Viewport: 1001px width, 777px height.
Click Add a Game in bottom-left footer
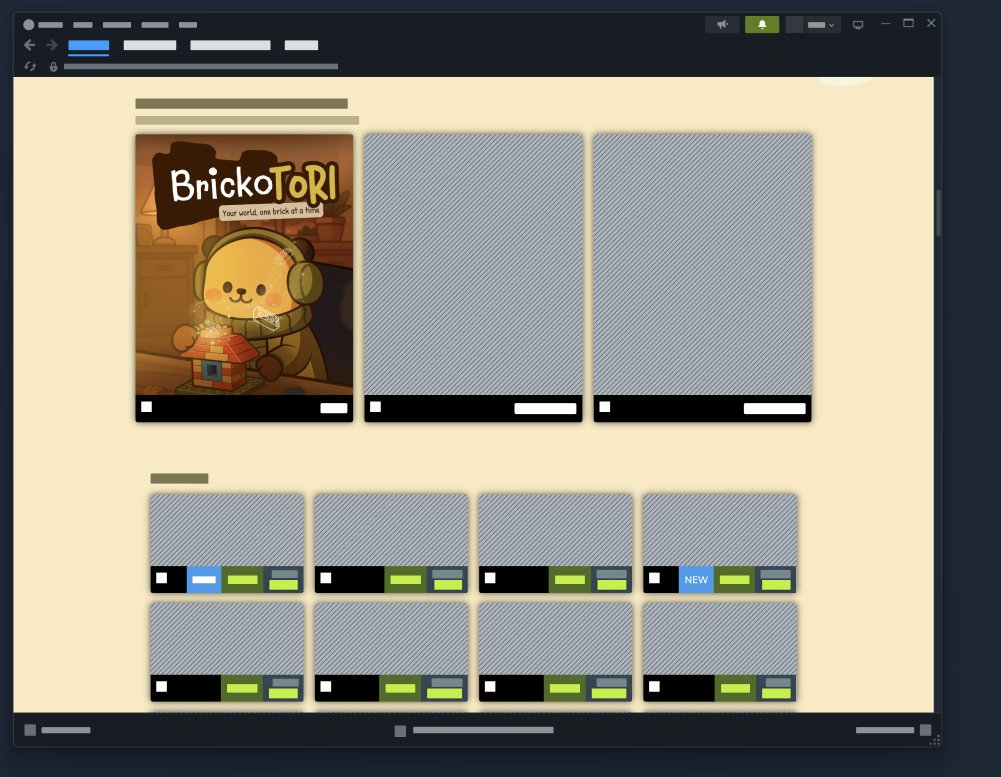tap(57, 730)
